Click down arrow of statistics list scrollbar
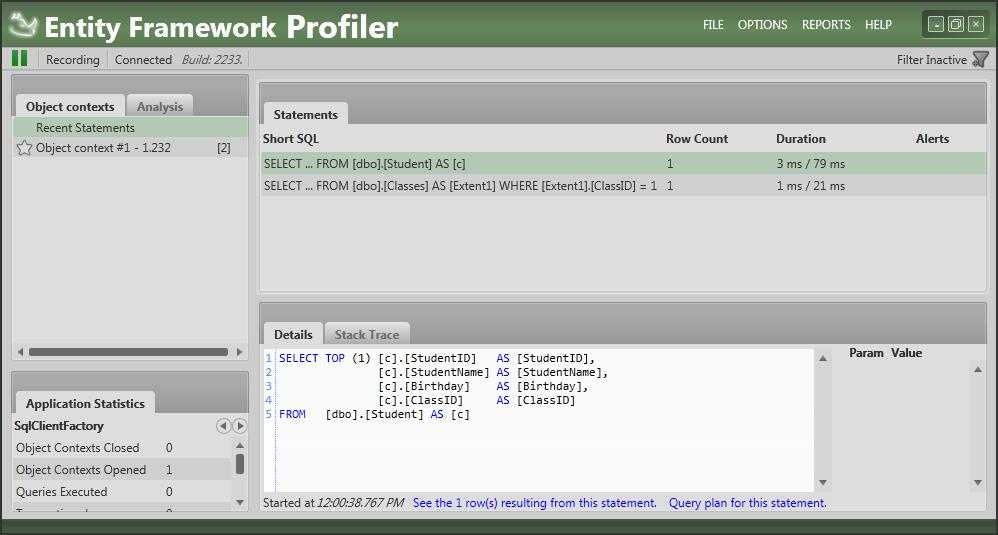Image resolution: width=998 pixels, height=535 pixels. pyautogui.click(x=239, y=502)
